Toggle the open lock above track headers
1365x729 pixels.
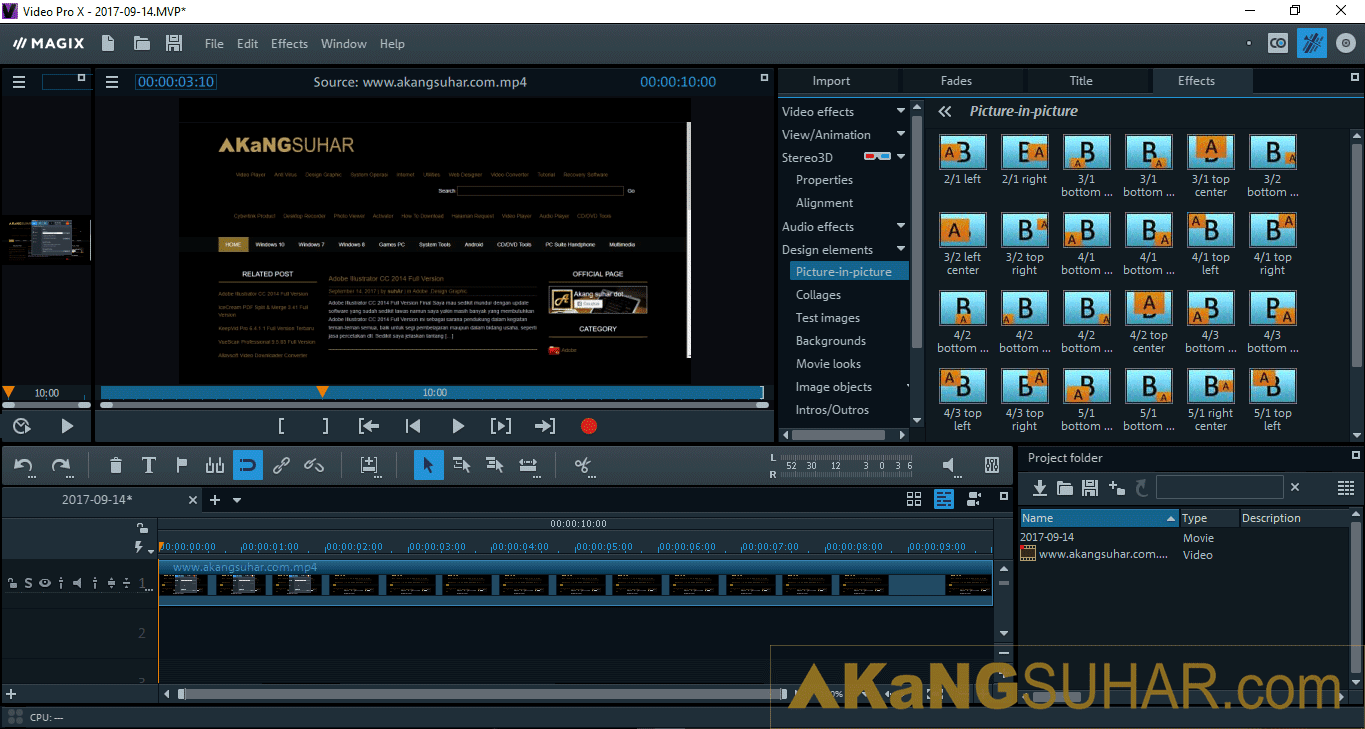(142, 527)
